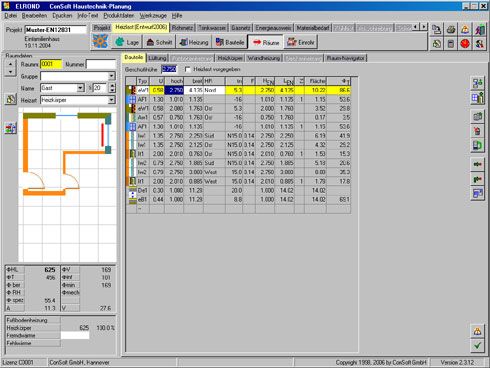
Task: Click the green checkmark confirm icon
Action: click(477, 346)
